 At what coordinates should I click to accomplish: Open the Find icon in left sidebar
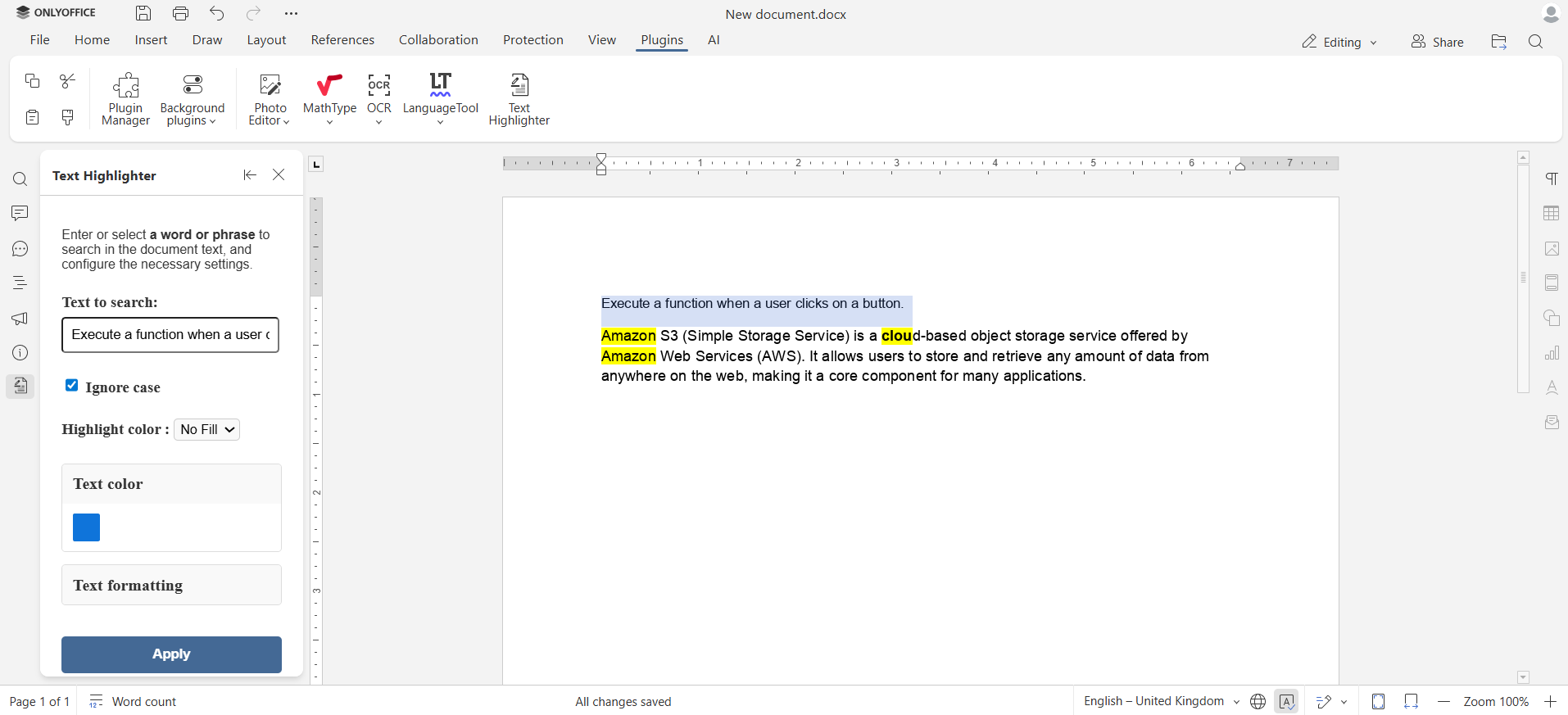click(x=20, y=179)
